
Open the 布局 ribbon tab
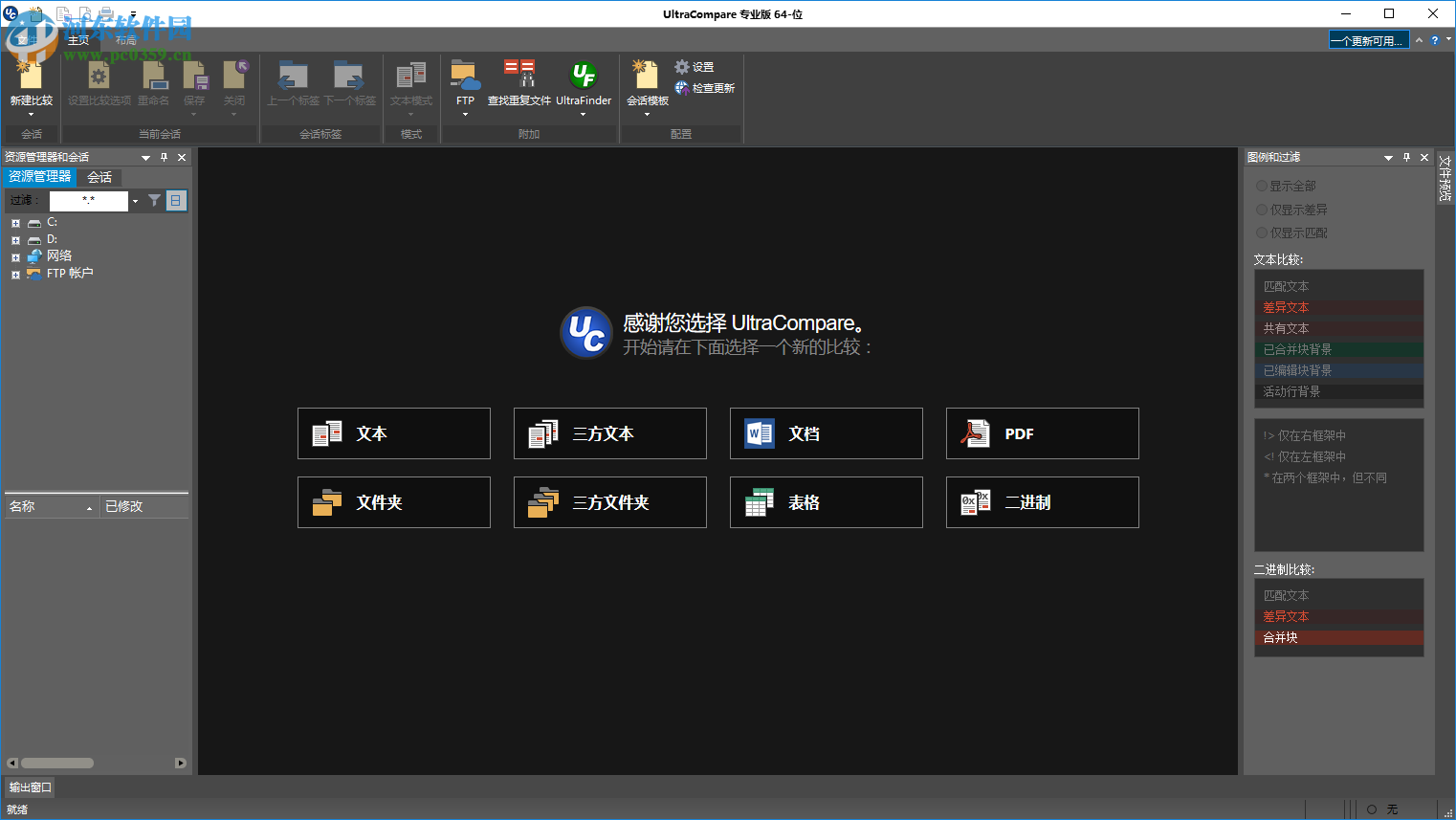126,40
